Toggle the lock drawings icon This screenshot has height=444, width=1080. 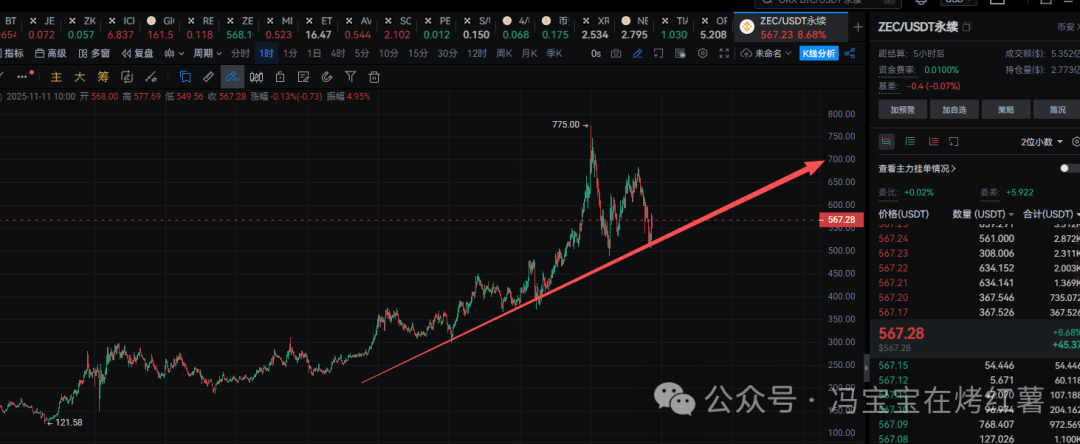click(x=280, y=76)
